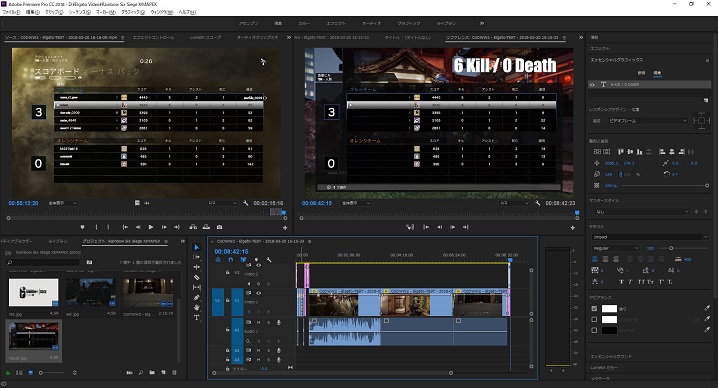Screen dimensions: 718x388
Task: Switch to Effect Controls tab
Action: [153, 38]
